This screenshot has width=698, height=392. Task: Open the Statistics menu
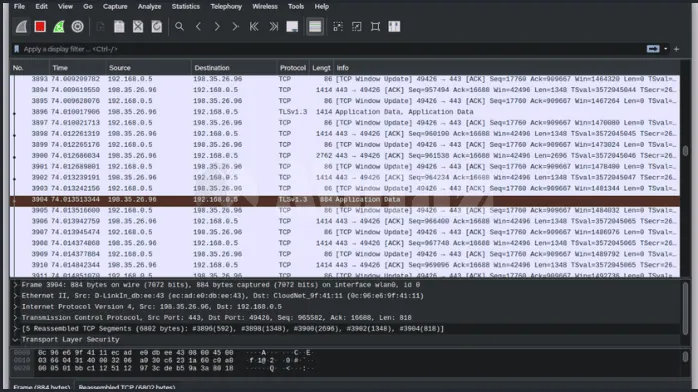(186, 6)
